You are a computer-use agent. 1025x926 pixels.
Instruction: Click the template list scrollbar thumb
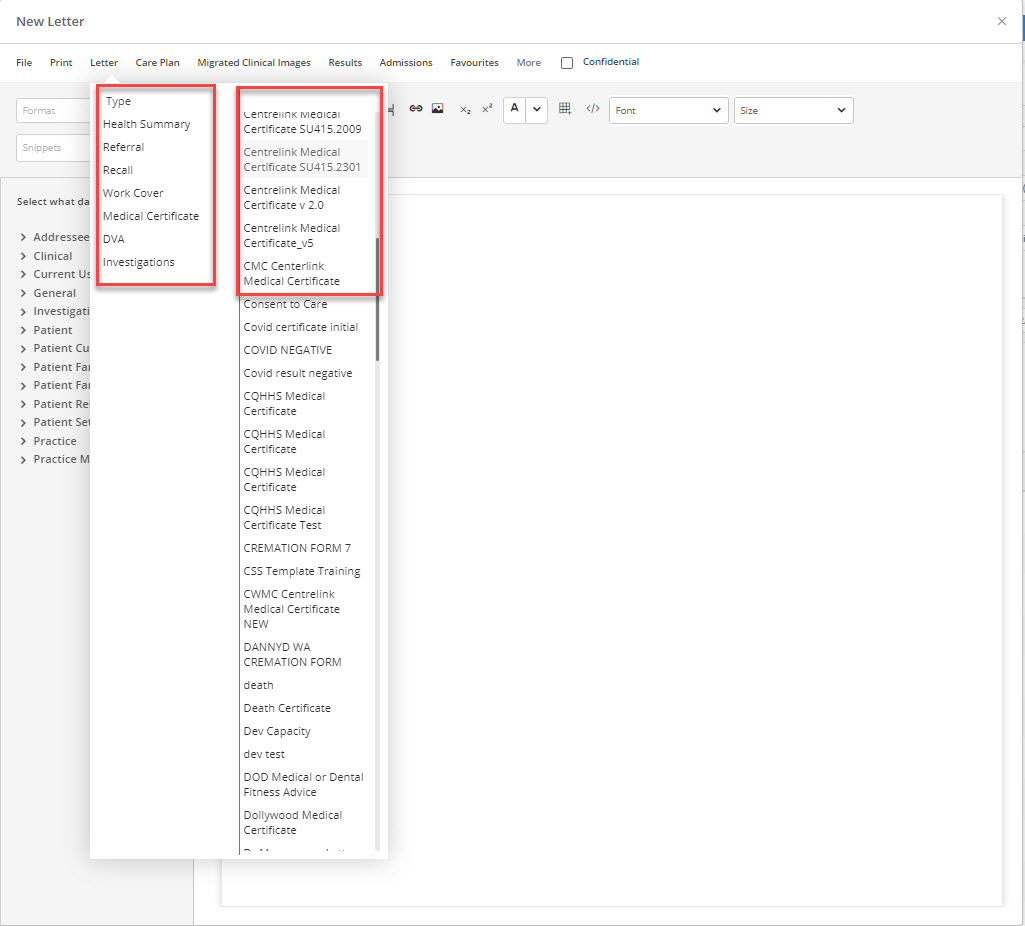coord(378,299)
